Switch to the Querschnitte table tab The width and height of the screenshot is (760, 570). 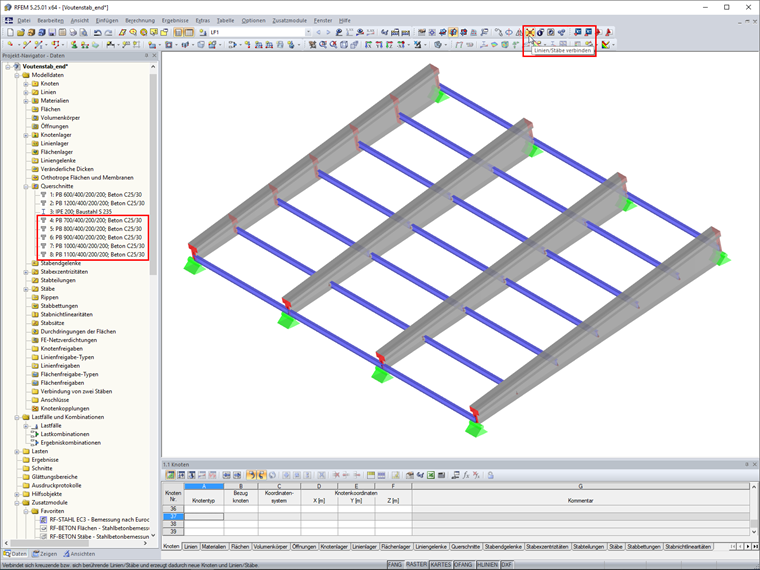(465, 547)
